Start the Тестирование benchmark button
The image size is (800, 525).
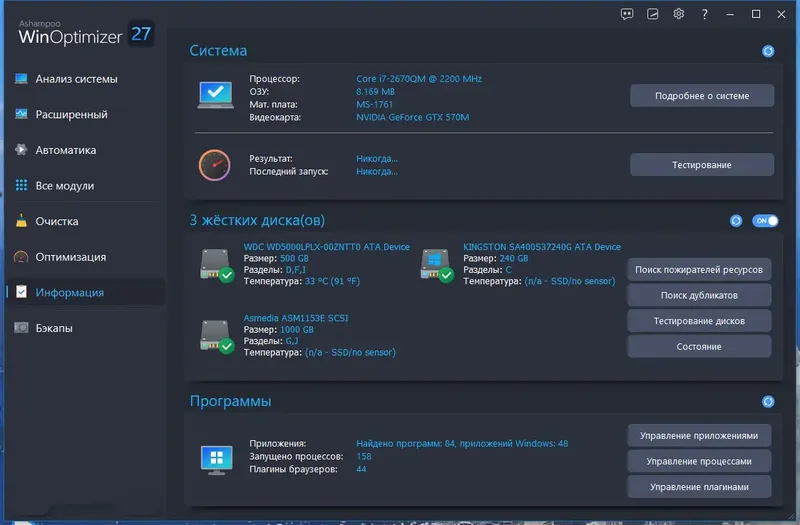[702, 165]
